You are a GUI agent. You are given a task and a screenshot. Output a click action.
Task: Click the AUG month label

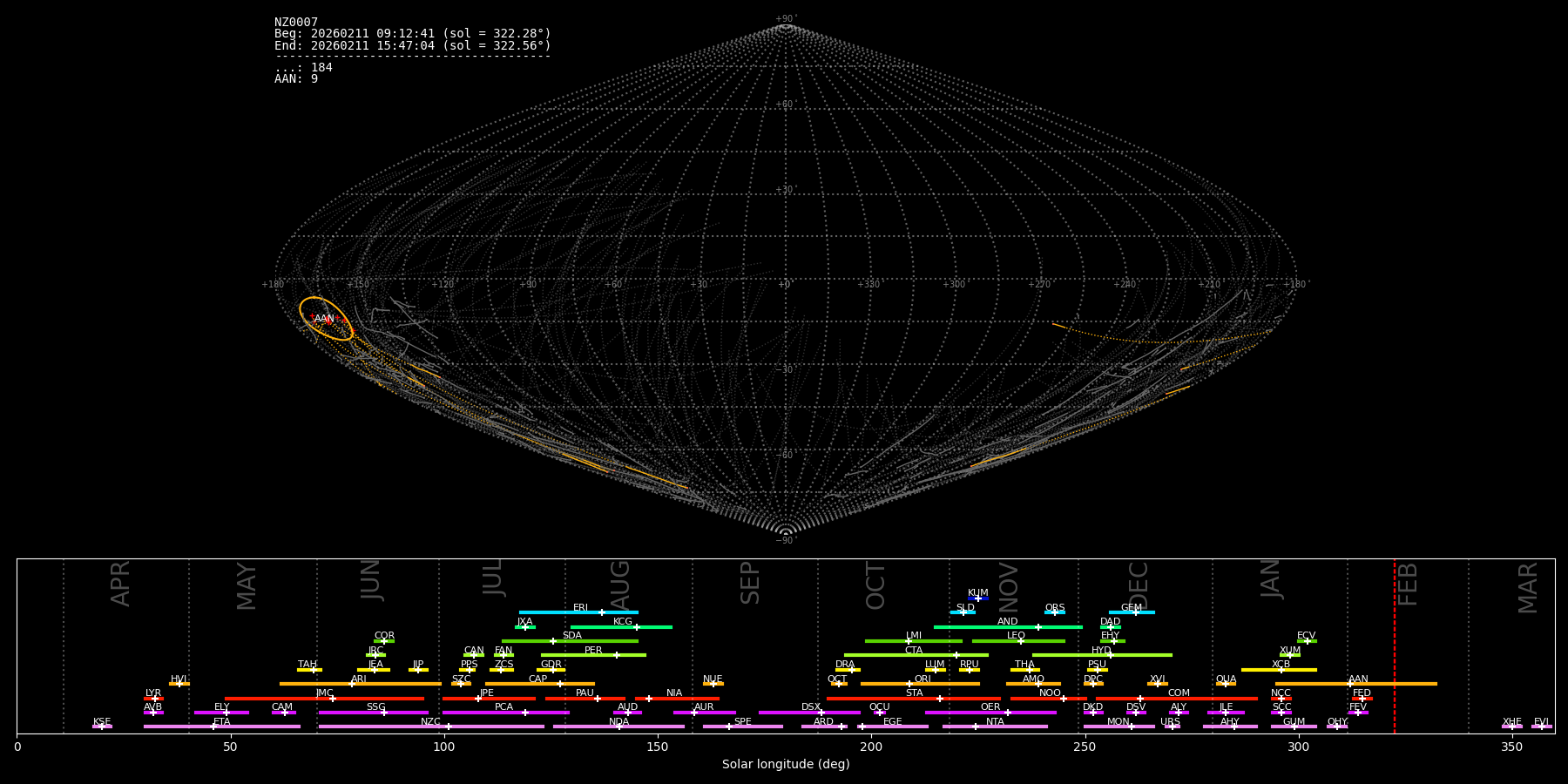click(x=619, y=585)
